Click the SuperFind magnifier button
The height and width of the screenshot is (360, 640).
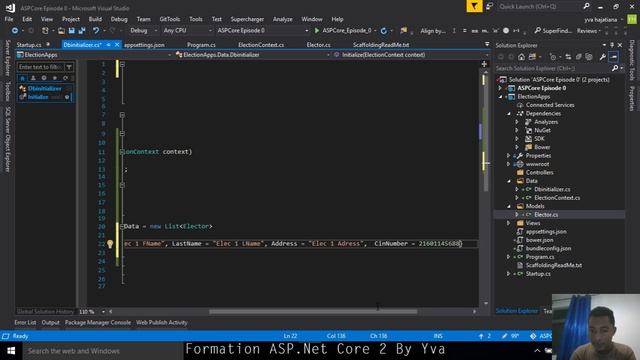[553, 31]
